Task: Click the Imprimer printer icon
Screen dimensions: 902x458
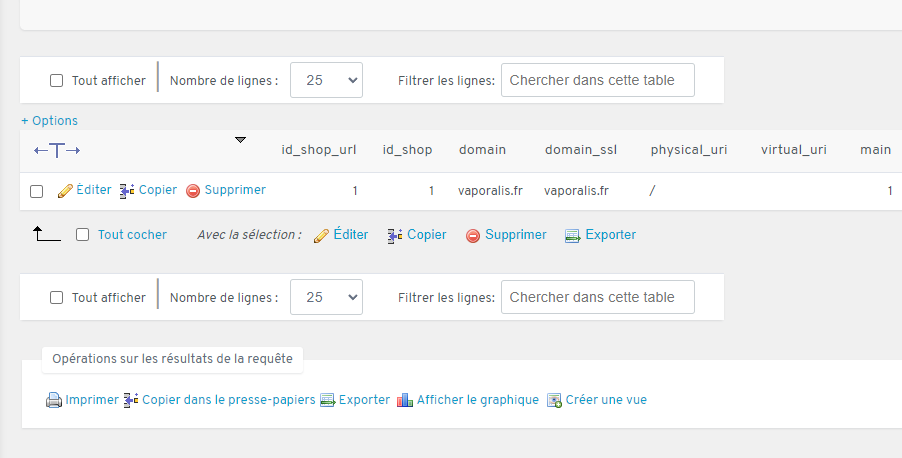Action: [54, 400]
